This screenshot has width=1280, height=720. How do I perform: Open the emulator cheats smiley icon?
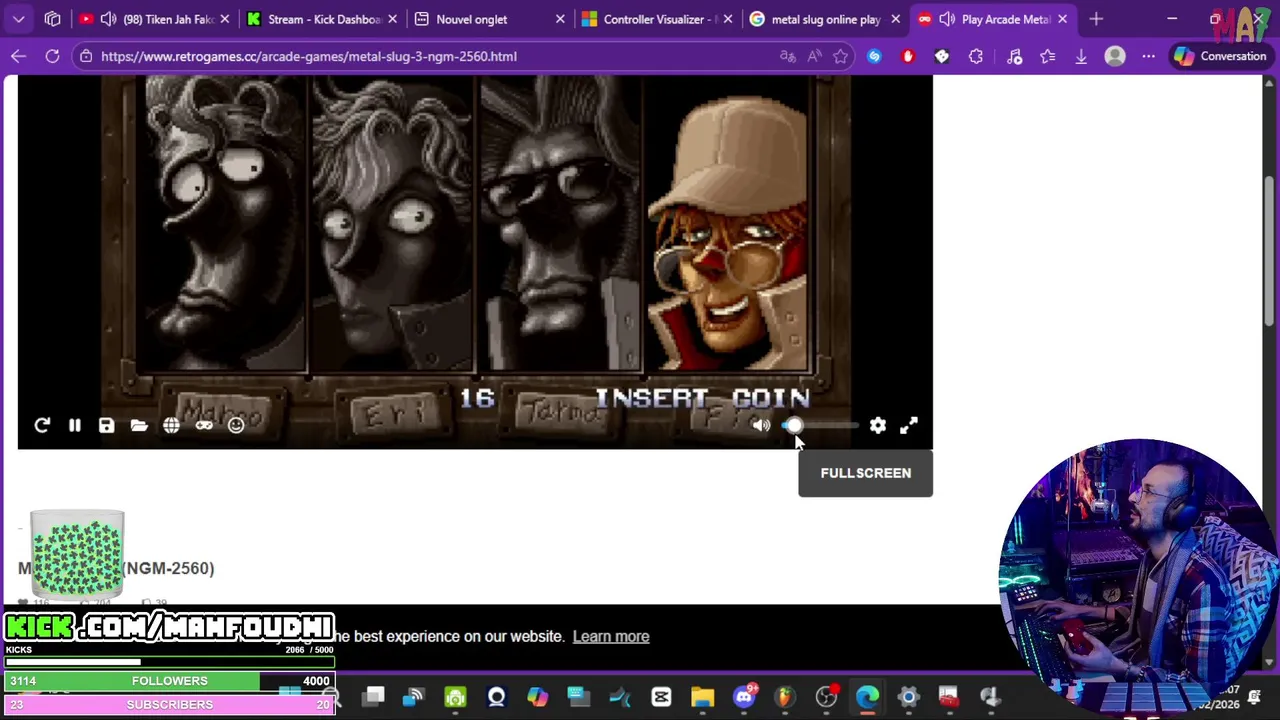[x=236, y=426]
